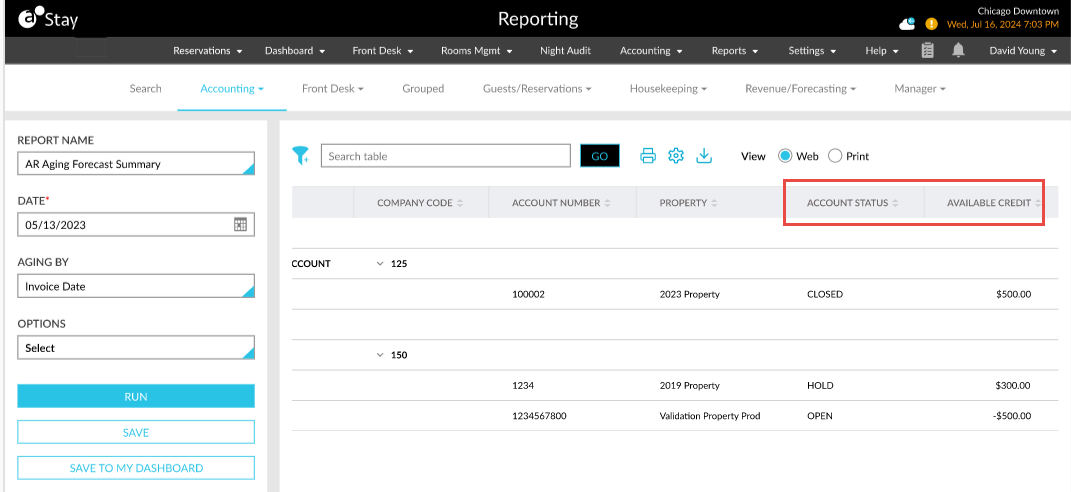Switch to the Search report tab
The height and width of the screenshot is (492, 1071).
pyautogui.click(x=145, y=88)
